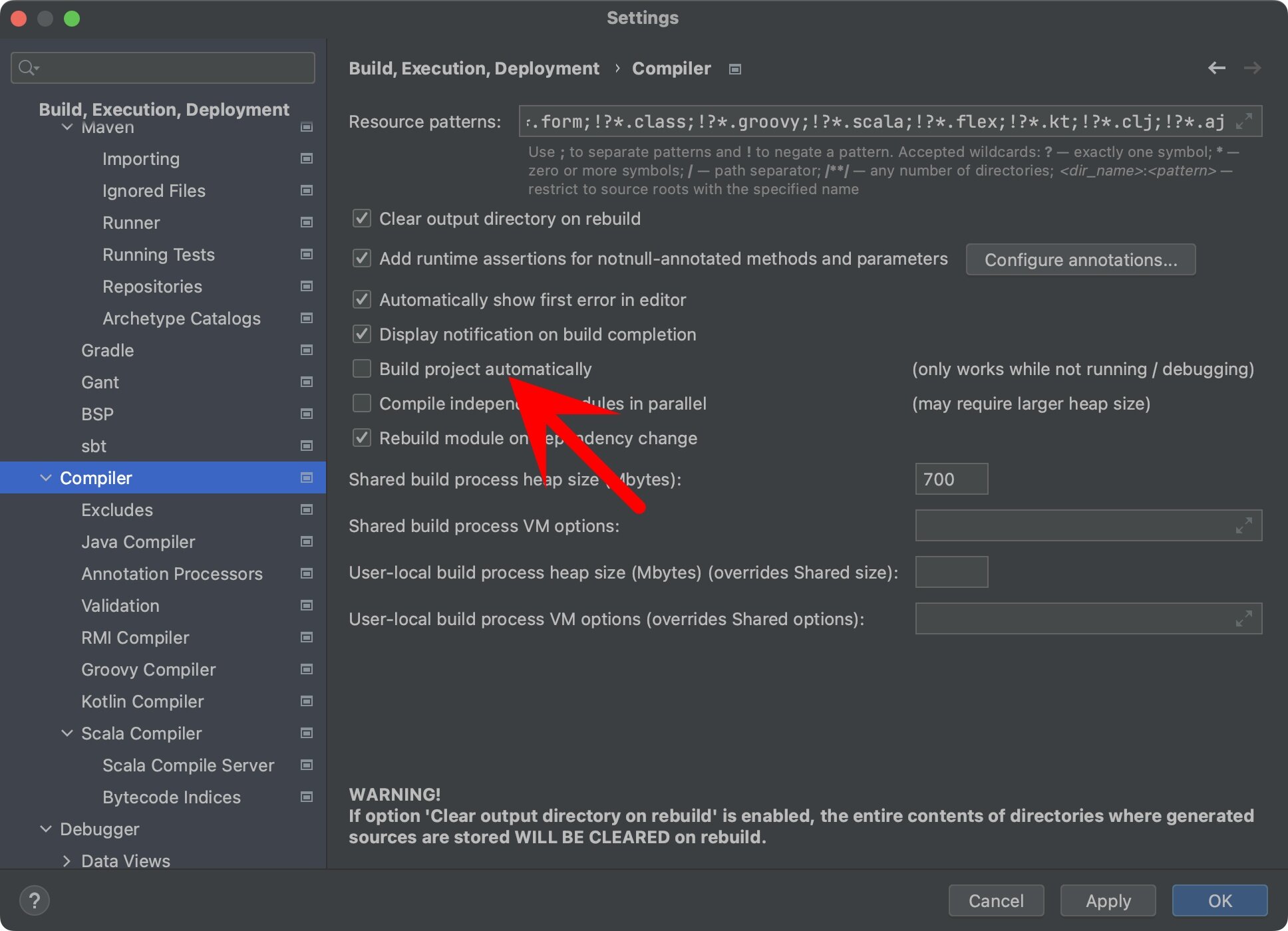Screen dimensions: 1288x931
Task: Click the back navigation arrow
Action: click(1217, 67)
